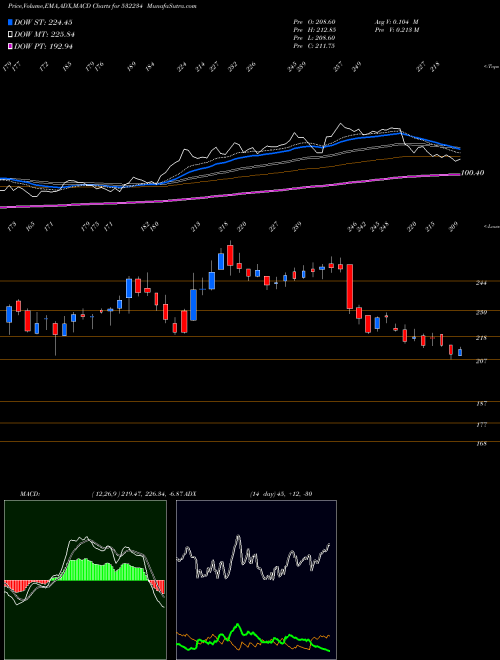The width and height of the screenshot is (500, 660).
Task: Click the 'MACD:' indicator label
Action: (30, 494)
